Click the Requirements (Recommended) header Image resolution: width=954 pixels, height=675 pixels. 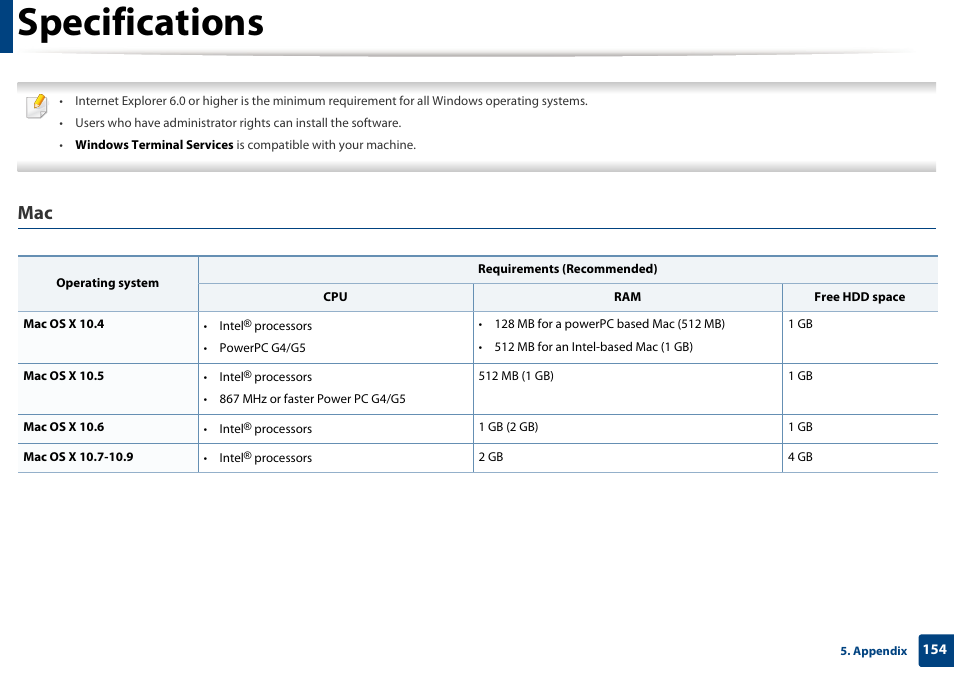[x=567, y=269]
